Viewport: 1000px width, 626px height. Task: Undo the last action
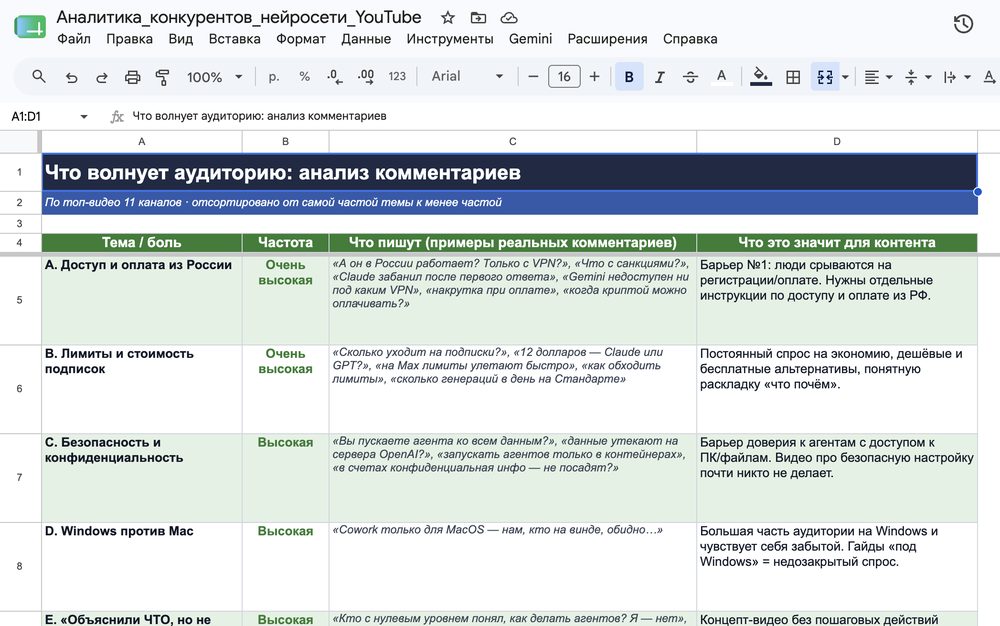coord(71,77)
